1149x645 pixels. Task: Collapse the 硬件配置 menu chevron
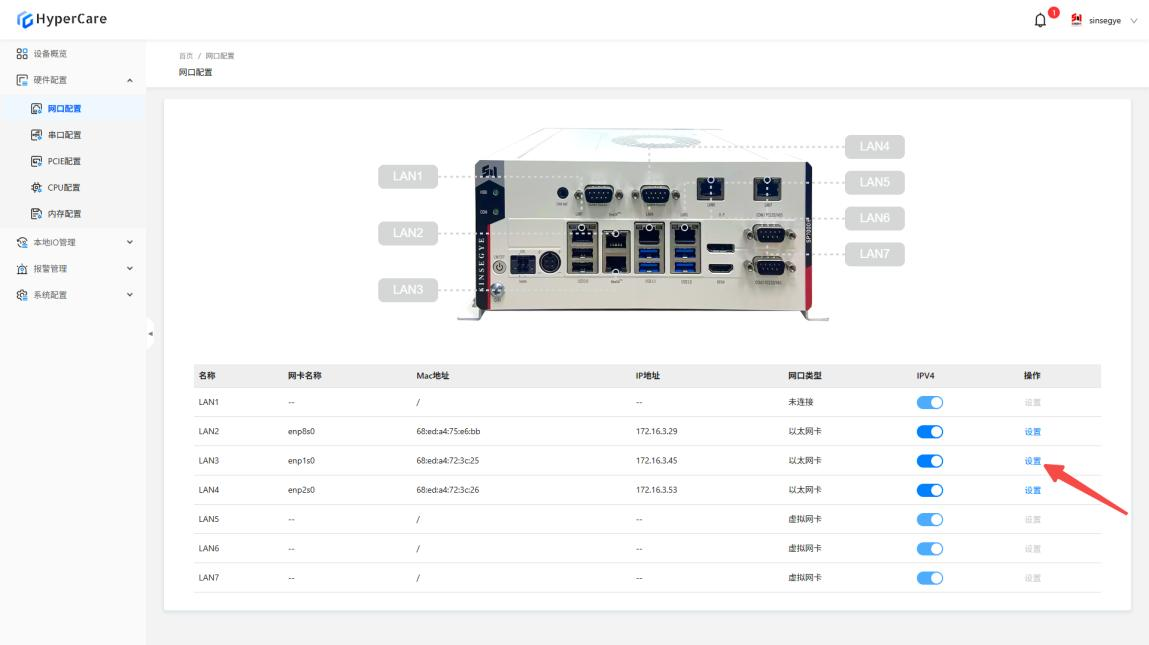click(130, 80)
